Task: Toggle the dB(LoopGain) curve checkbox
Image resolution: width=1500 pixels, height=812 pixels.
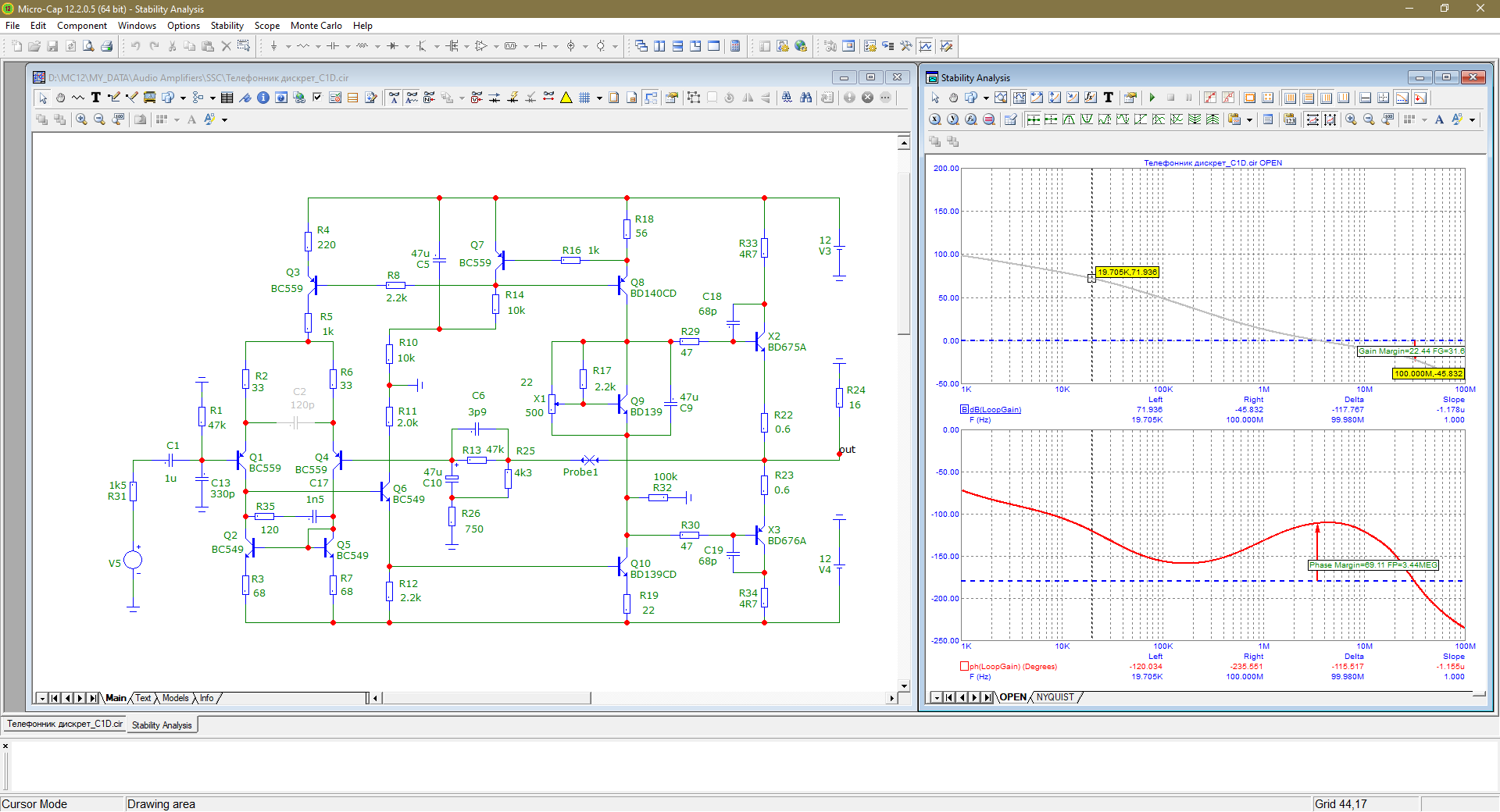Action: coord(965,409)
